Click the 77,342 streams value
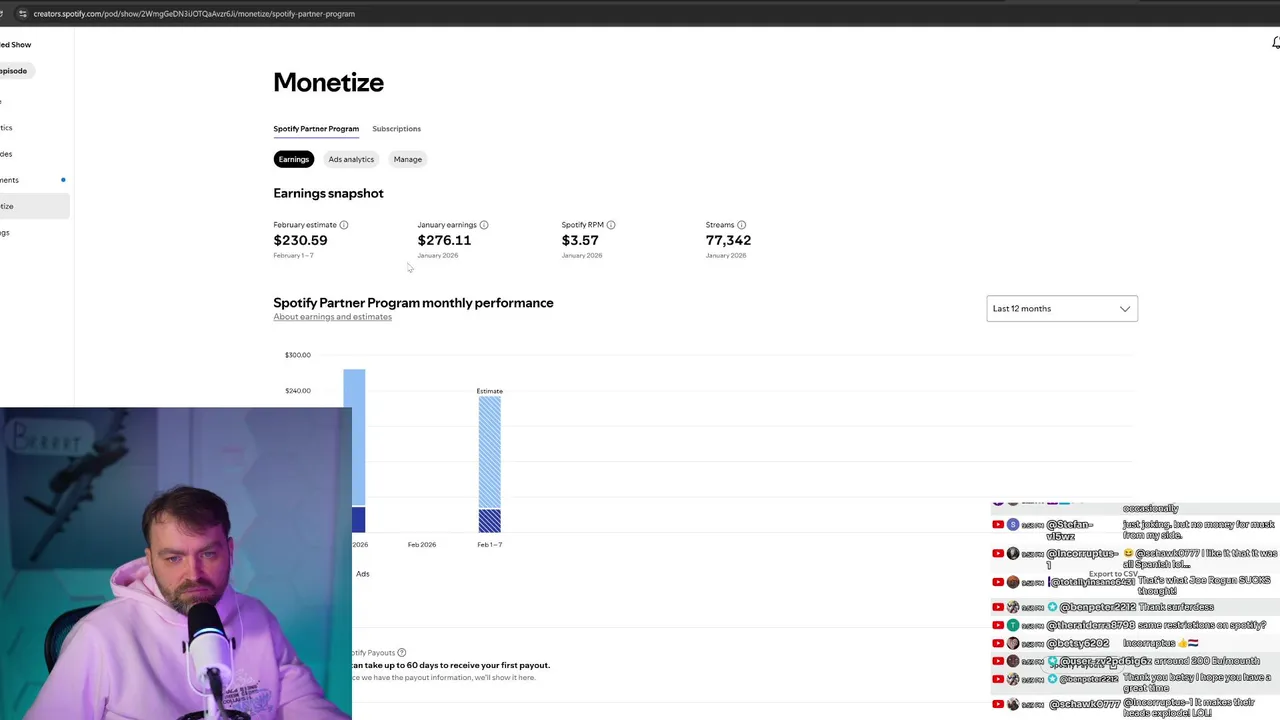This screenshot has width=1280, height=720. (x=728, y=240)
